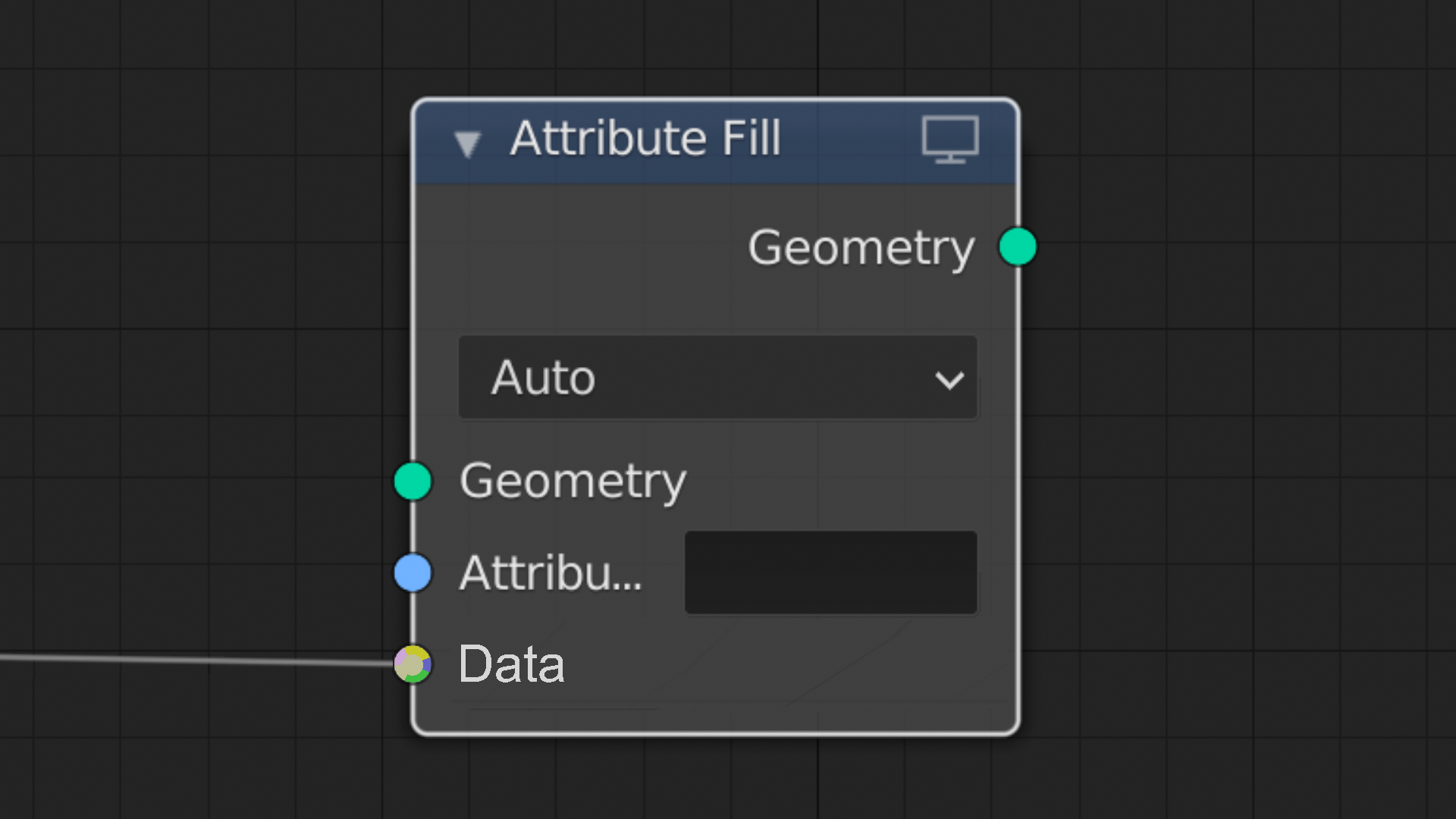Click the Geometry input label
1456x819 pixels.
(573, 482)
